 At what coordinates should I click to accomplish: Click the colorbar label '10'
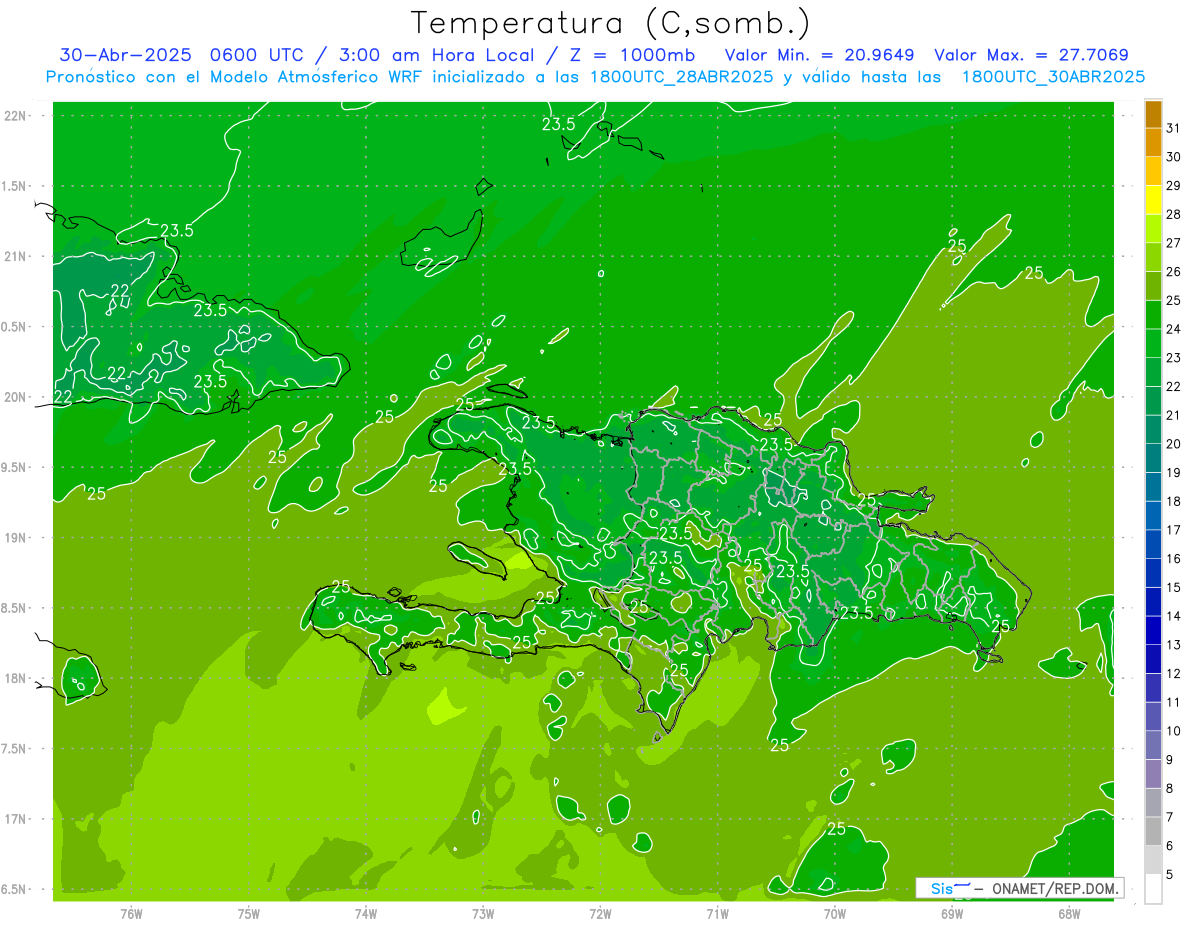(x=1173, y=731)
